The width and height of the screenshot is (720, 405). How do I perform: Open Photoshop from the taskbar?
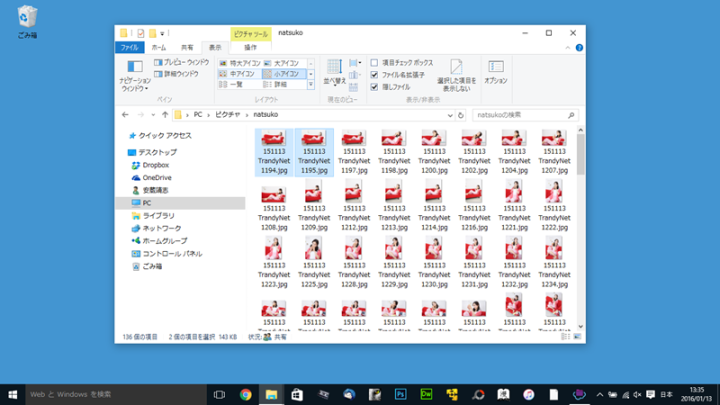(x=400, y=394)
